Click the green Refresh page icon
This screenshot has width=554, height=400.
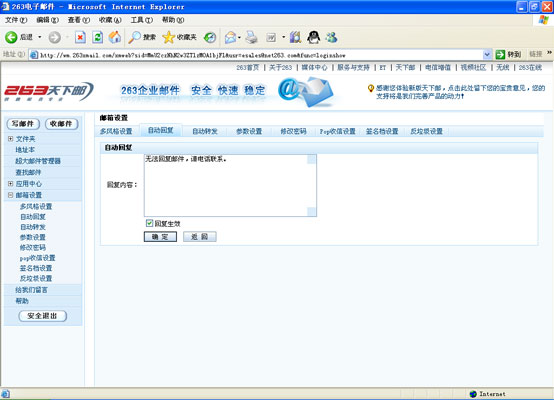[x=98, y=37]
